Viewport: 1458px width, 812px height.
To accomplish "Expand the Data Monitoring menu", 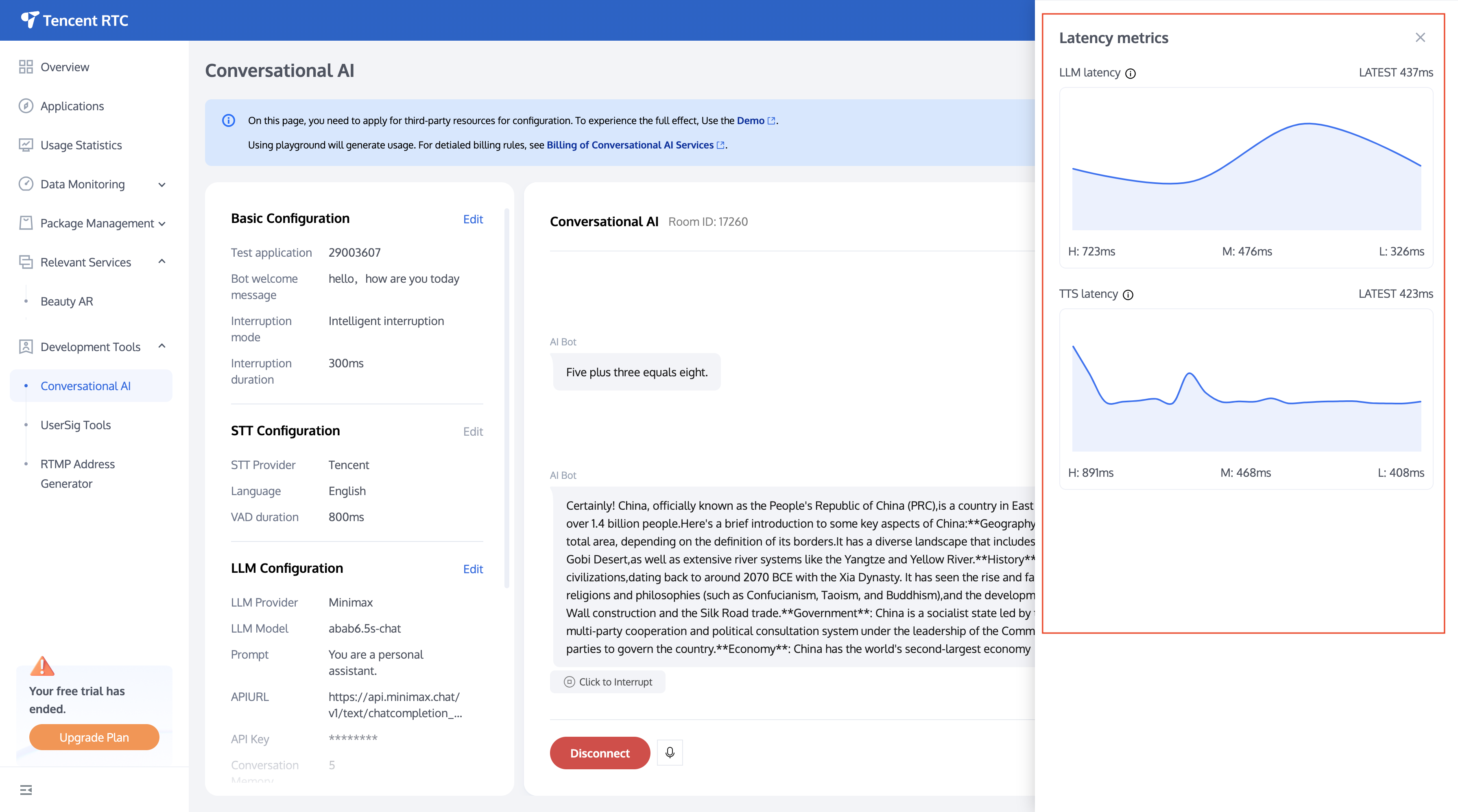I will click(162, 184).
